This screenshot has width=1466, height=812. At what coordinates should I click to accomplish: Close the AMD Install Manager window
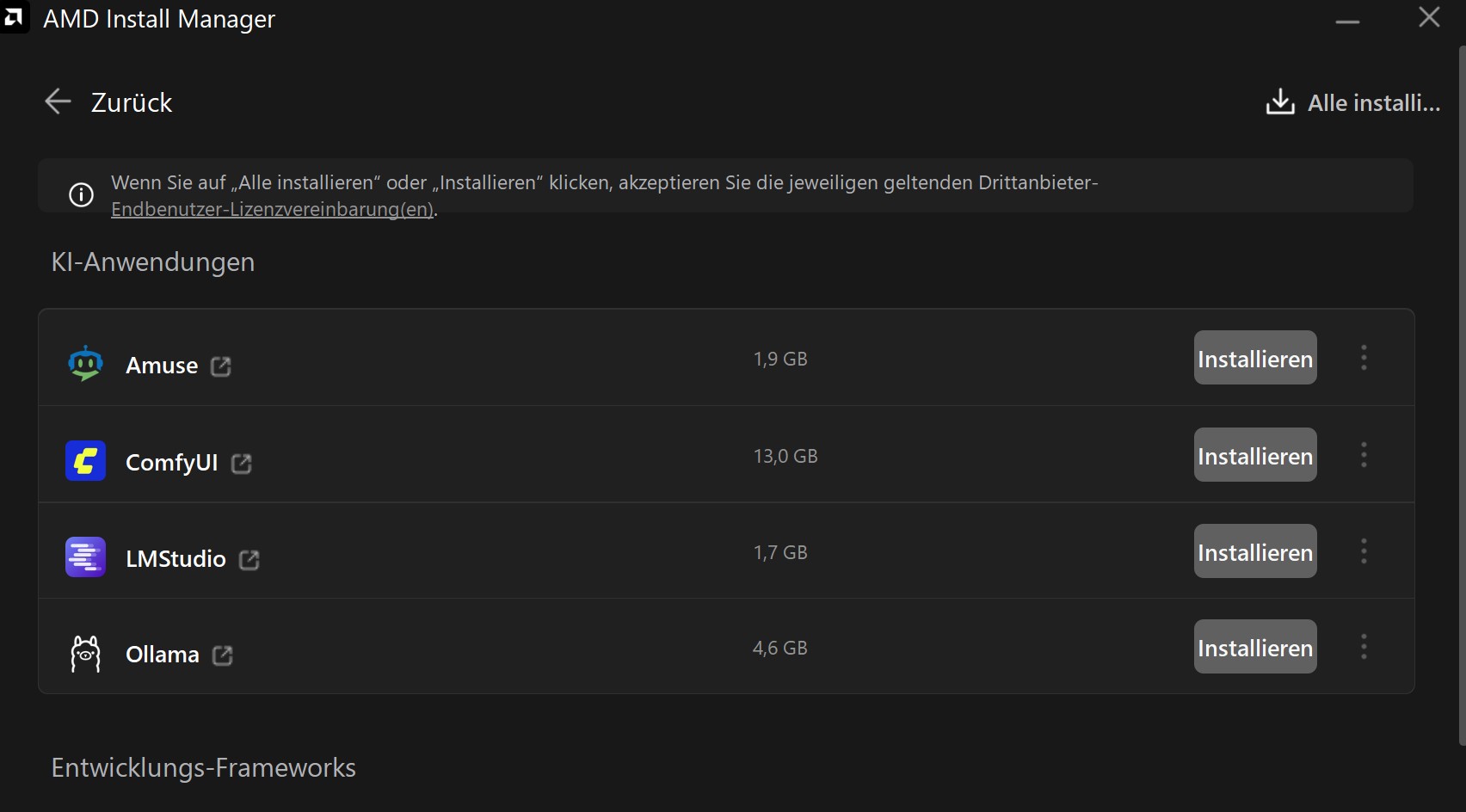[x=1429, y=17]
